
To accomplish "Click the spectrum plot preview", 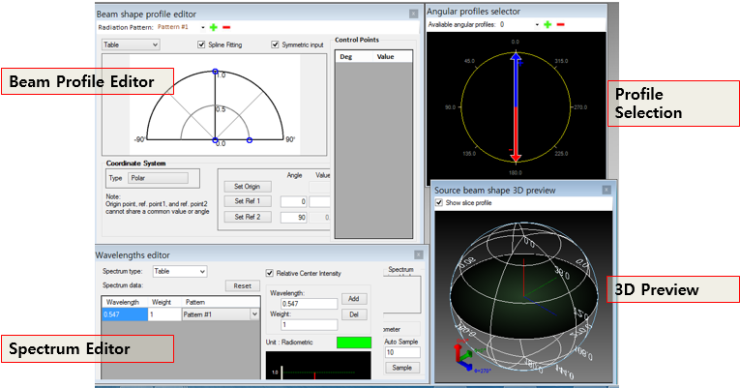I will (319, 365).
